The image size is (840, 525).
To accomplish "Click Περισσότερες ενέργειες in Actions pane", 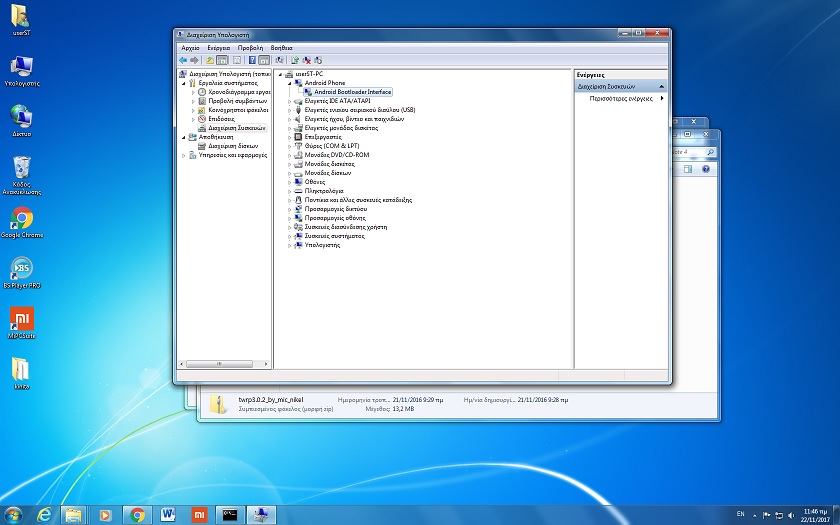I will coord(620,99).
